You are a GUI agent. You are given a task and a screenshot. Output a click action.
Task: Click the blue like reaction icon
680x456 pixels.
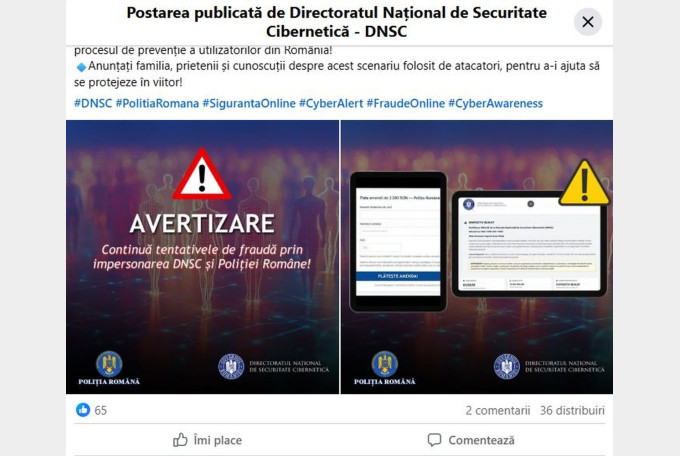[83, 410]
